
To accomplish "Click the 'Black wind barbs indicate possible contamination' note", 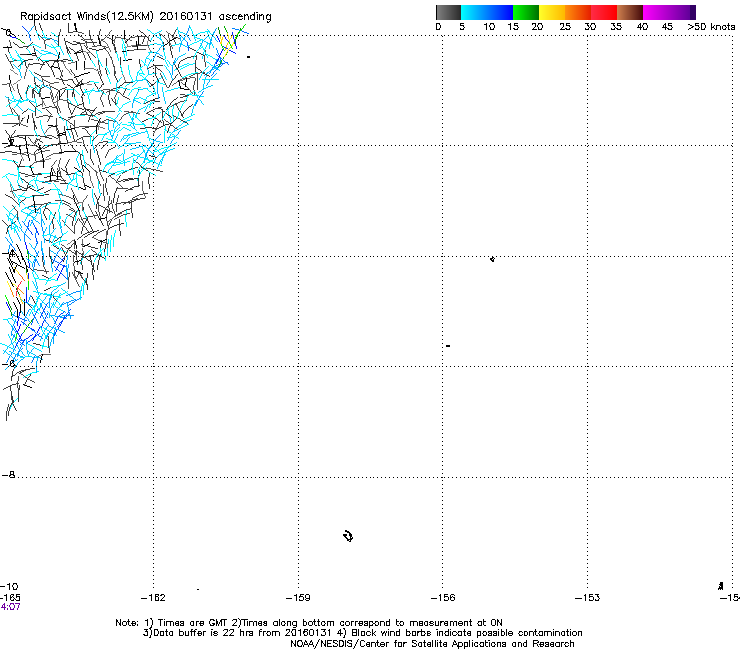I will click(467, 633).
